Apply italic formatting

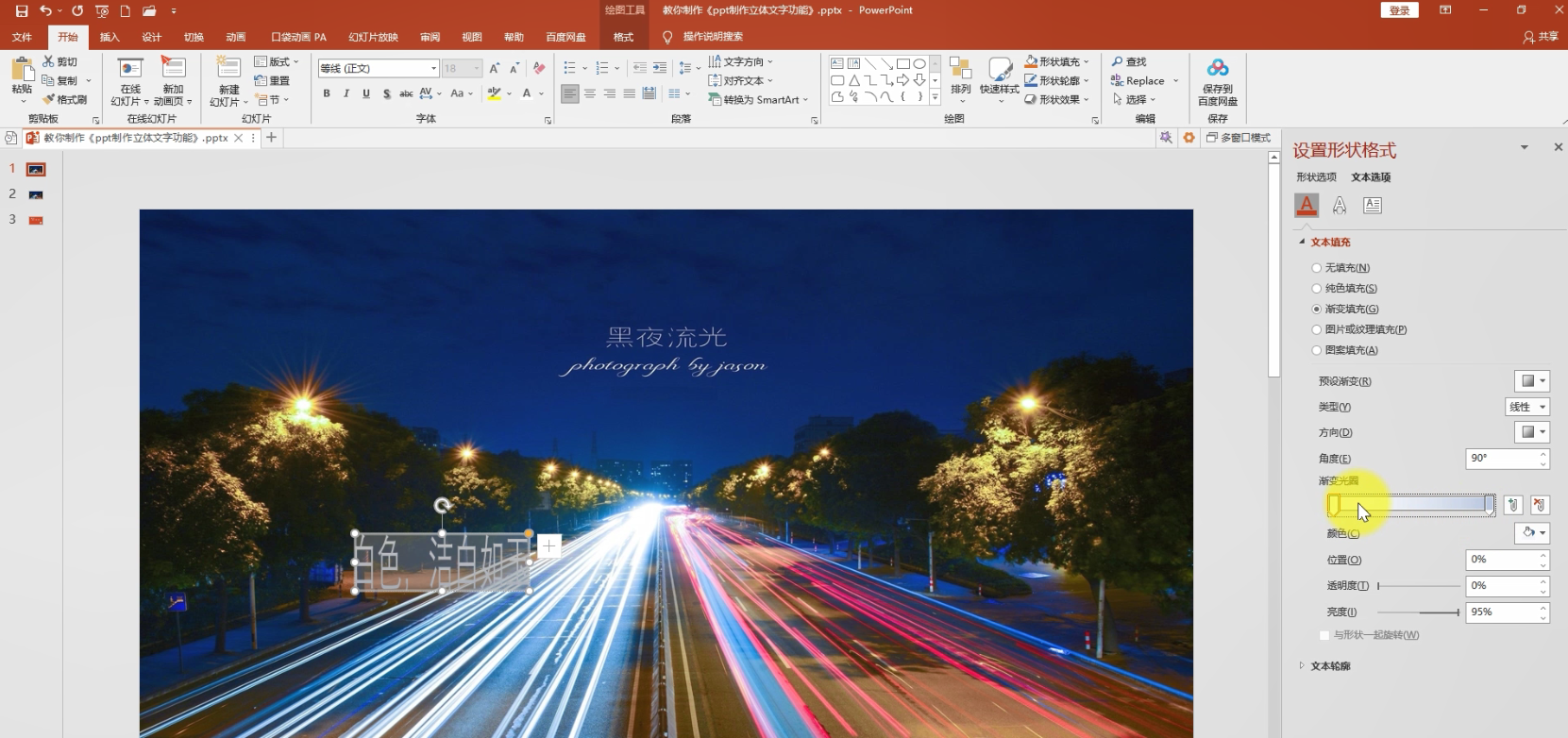pyautogui.click(x=346, y=93)
